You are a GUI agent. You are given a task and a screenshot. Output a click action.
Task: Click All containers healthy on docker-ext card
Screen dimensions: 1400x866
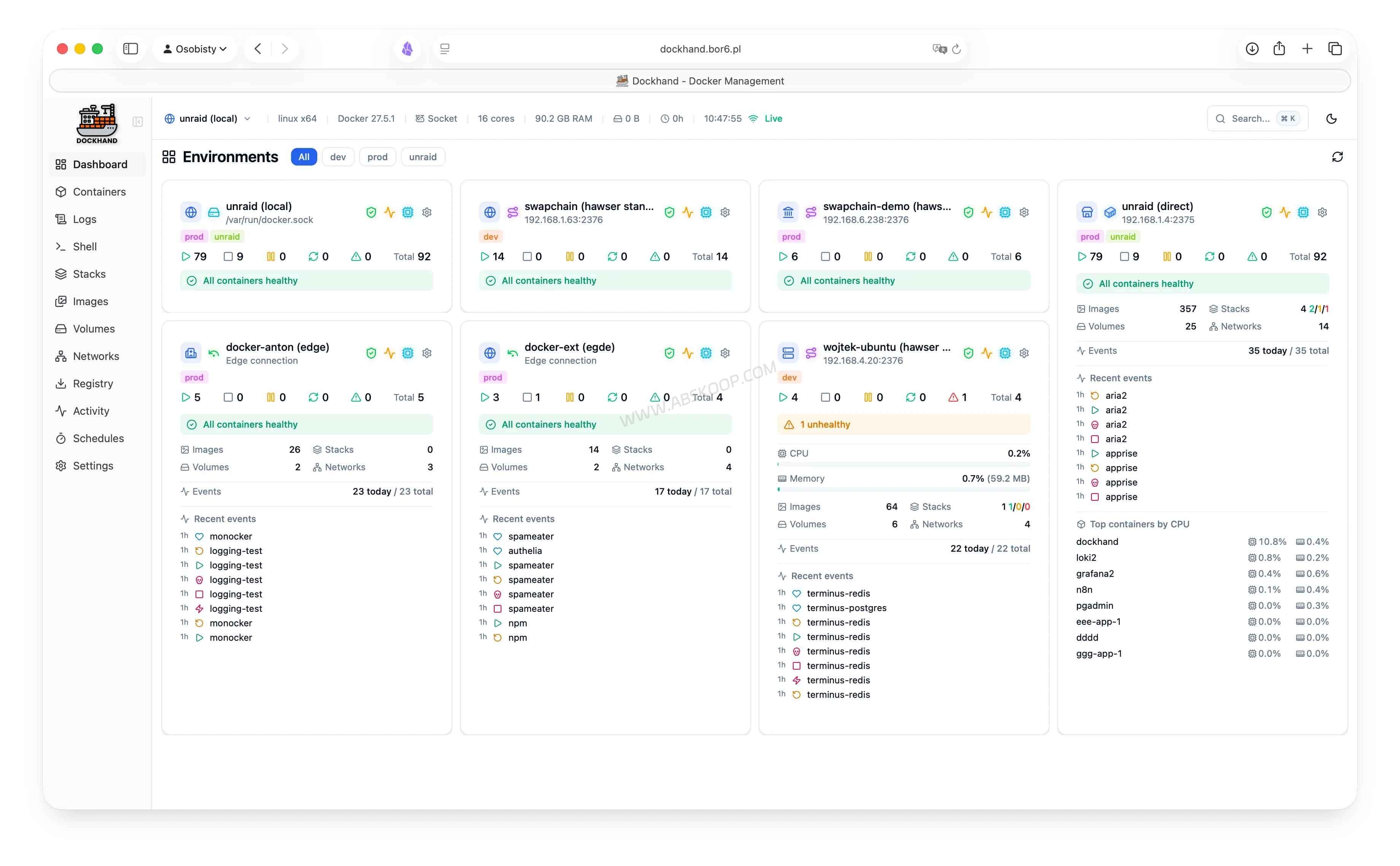pyautogui.click(x=605, y=424)
